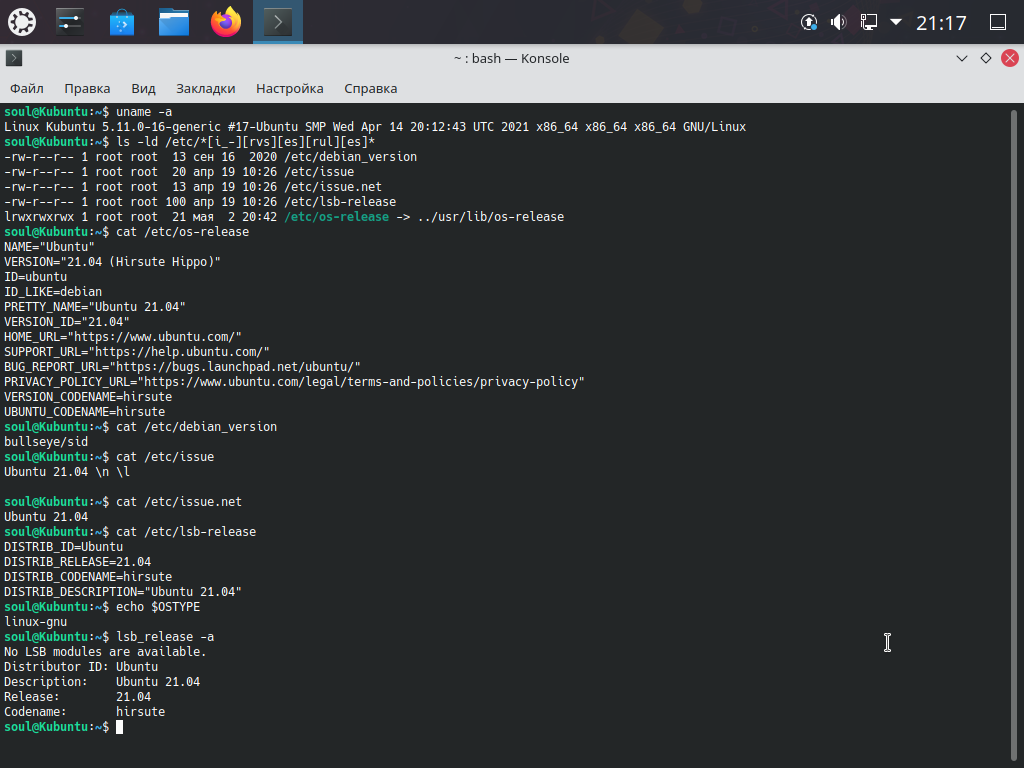Click the "DISTRIB_CODENAME=hirsute" line
Viewport: 1024px width, 768px height.
tap(88, 577)
